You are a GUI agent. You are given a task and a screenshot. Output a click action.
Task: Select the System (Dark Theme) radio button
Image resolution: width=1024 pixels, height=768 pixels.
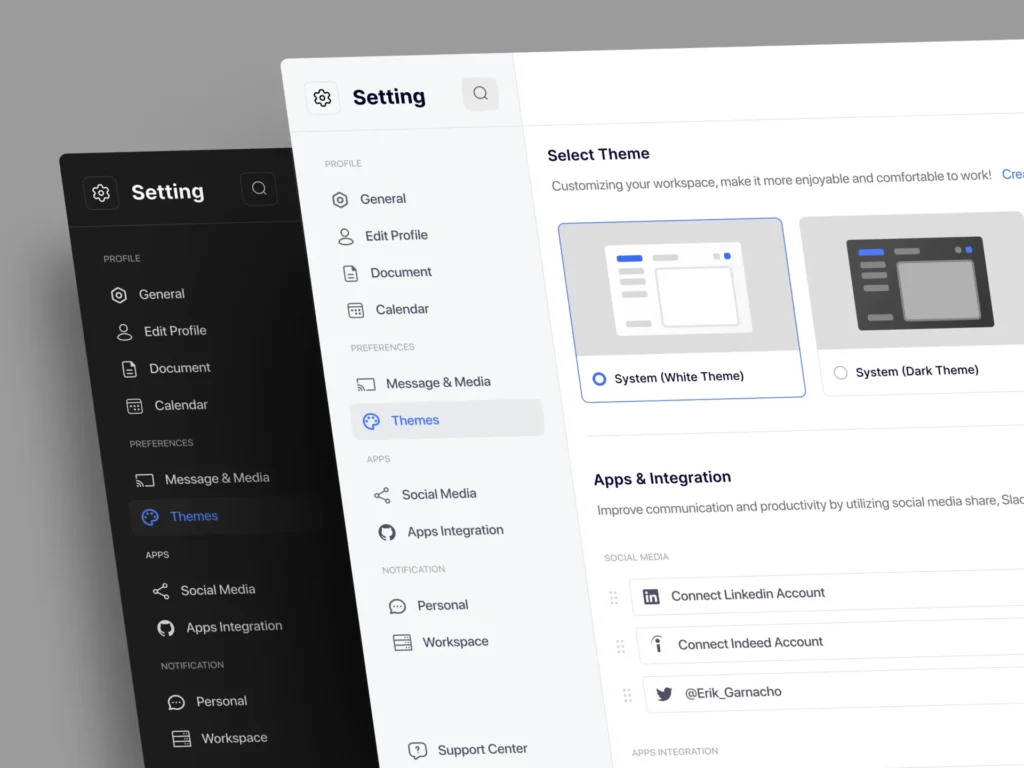pos(840,373)
